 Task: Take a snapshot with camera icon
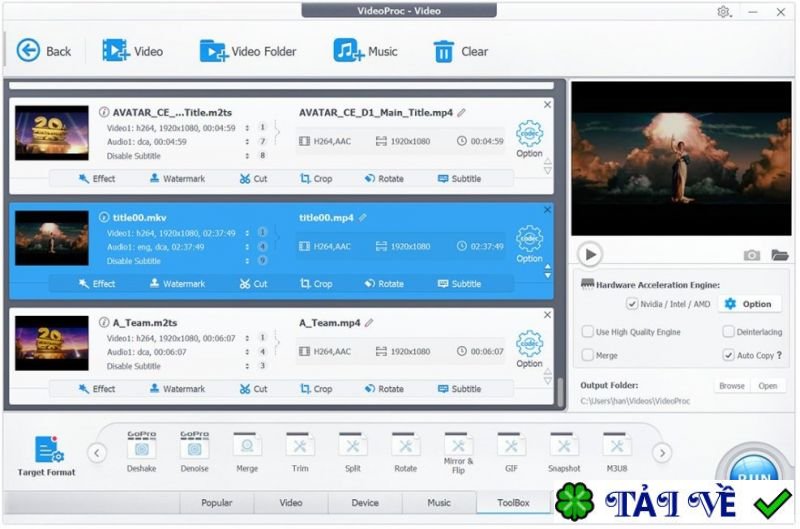(x=752, y=255)
